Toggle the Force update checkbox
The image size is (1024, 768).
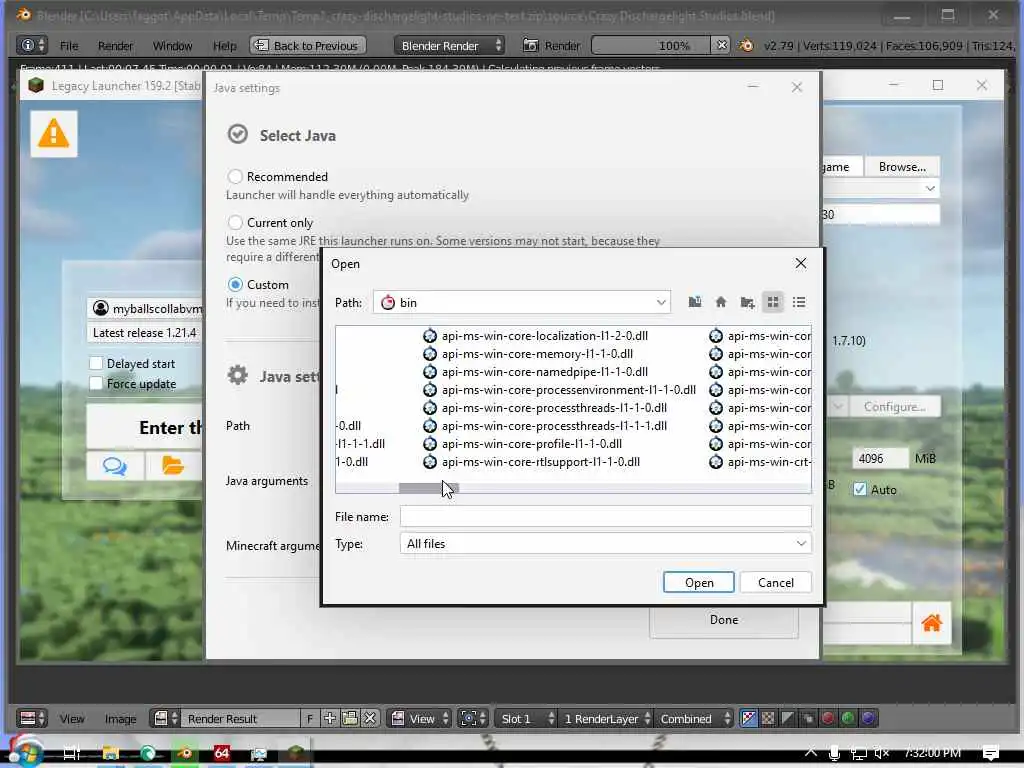(x=96, y=383)
